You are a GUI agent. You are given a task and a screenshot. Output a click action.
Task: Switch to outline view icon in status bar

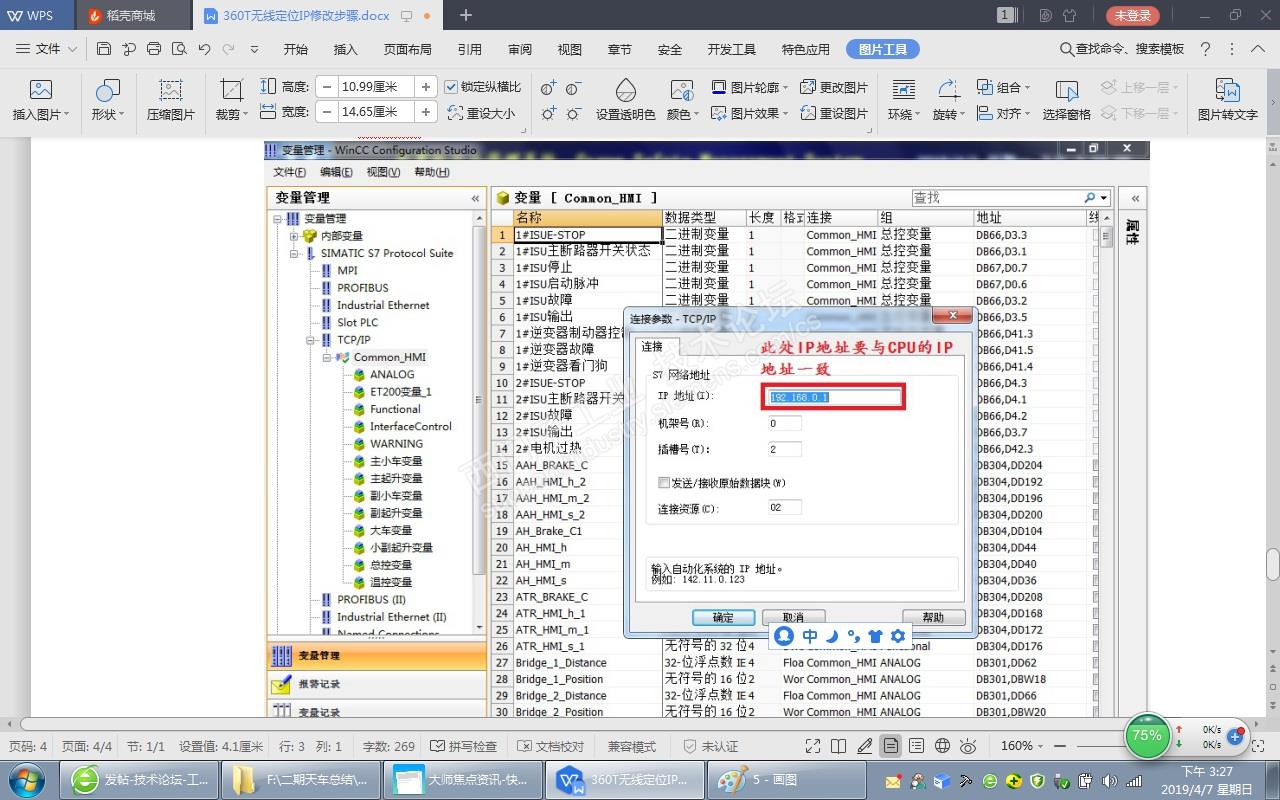916,746
